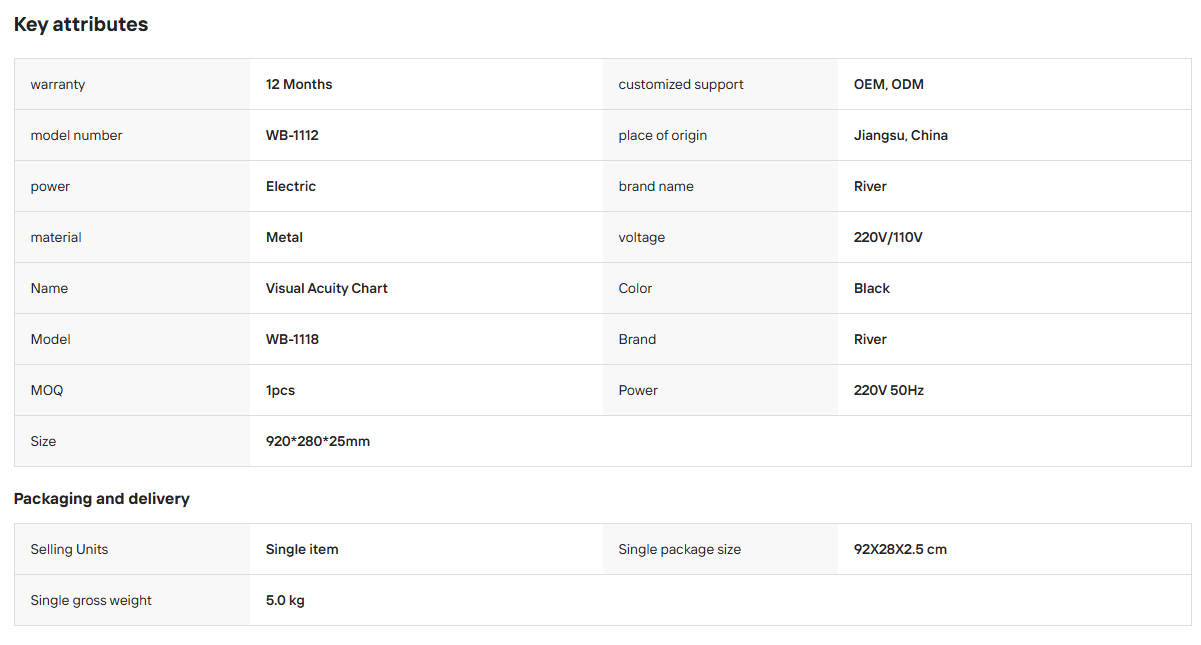Select the OEM, ODM customized support value

pos(889,84)
